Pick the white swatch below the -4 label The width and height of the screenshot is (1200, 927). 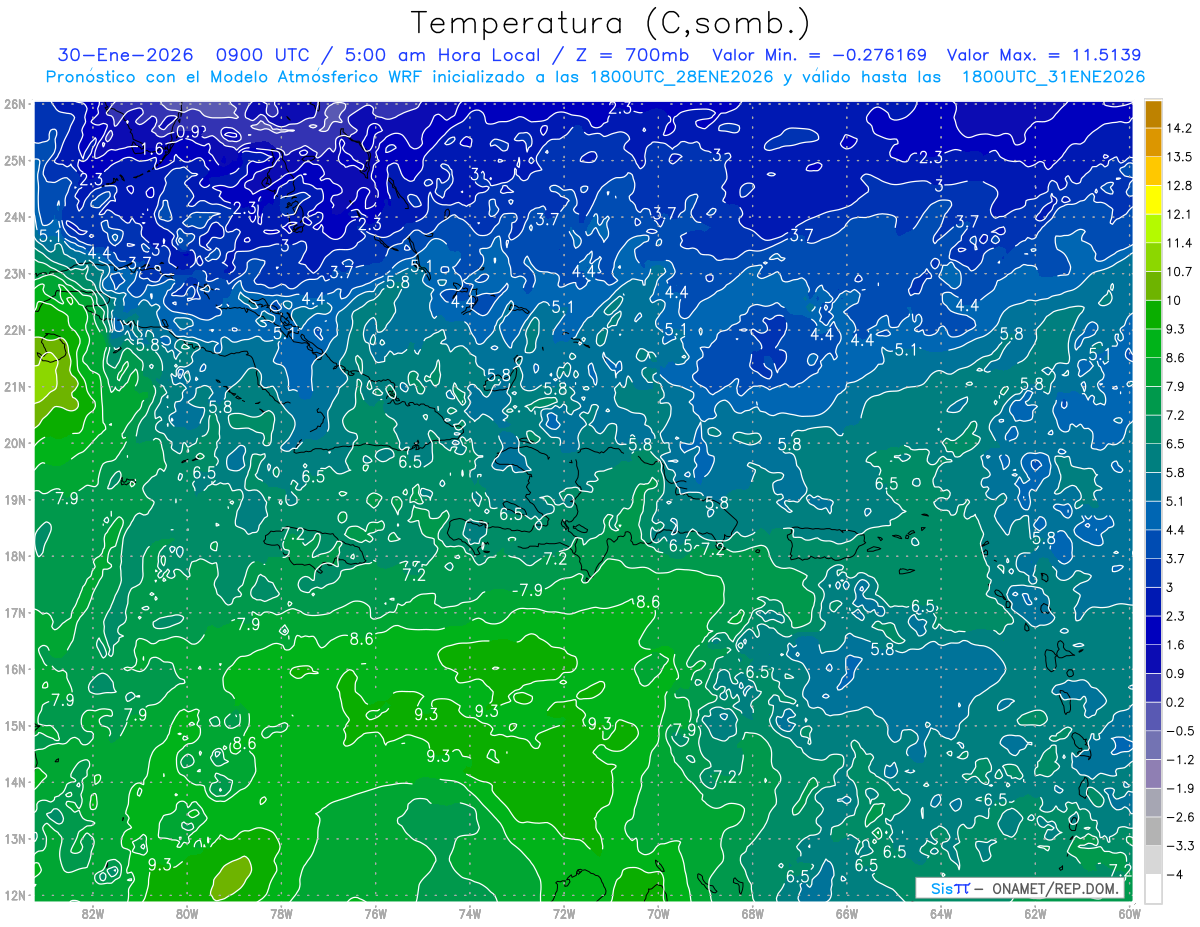(1153, 888)
